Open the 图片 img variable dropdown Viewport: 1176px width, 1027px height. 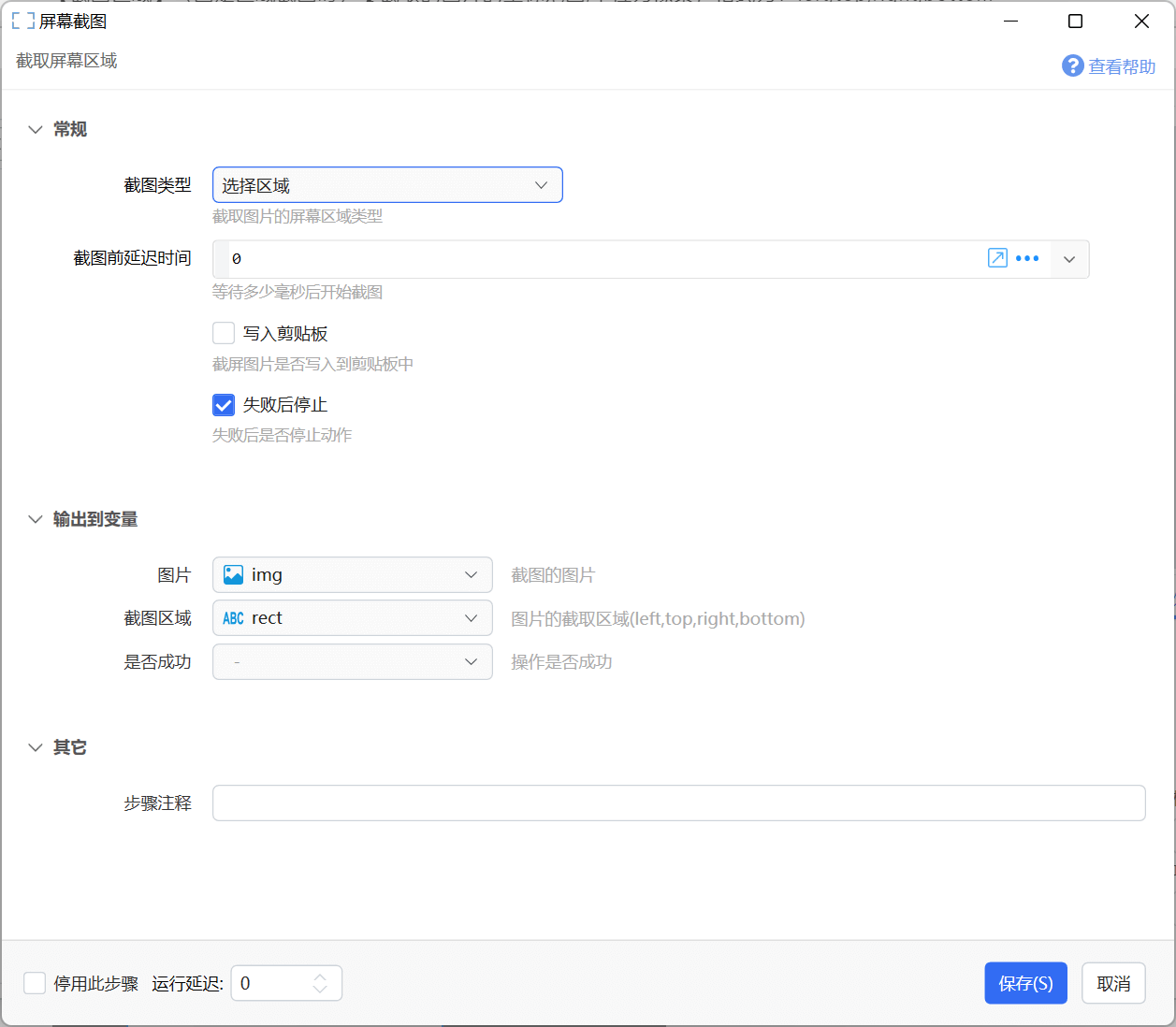(x=353, y=574)
